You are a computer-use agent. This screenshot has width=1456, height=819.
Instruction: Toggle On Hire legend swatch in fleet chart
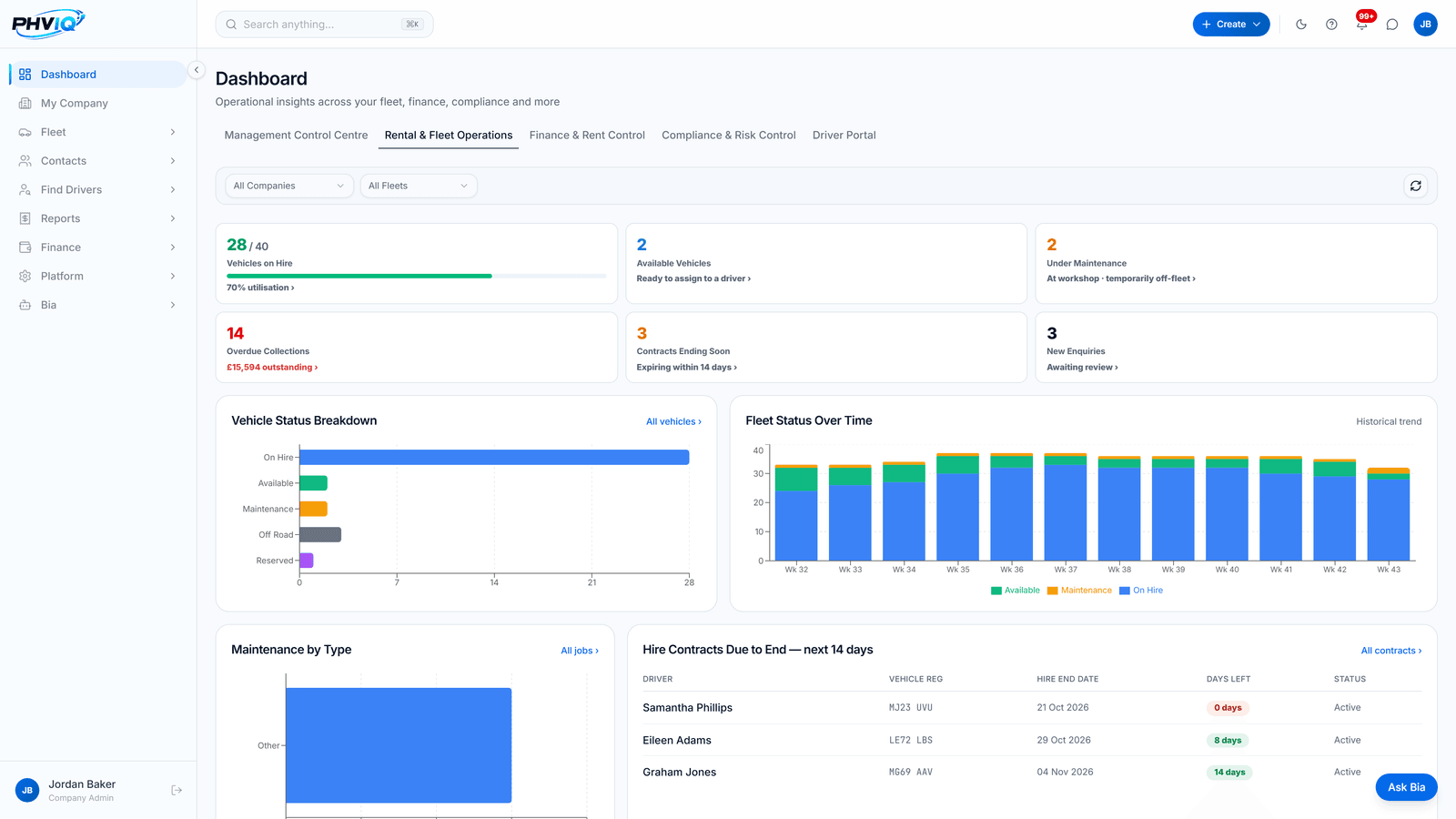click(x=1125, y=591)
